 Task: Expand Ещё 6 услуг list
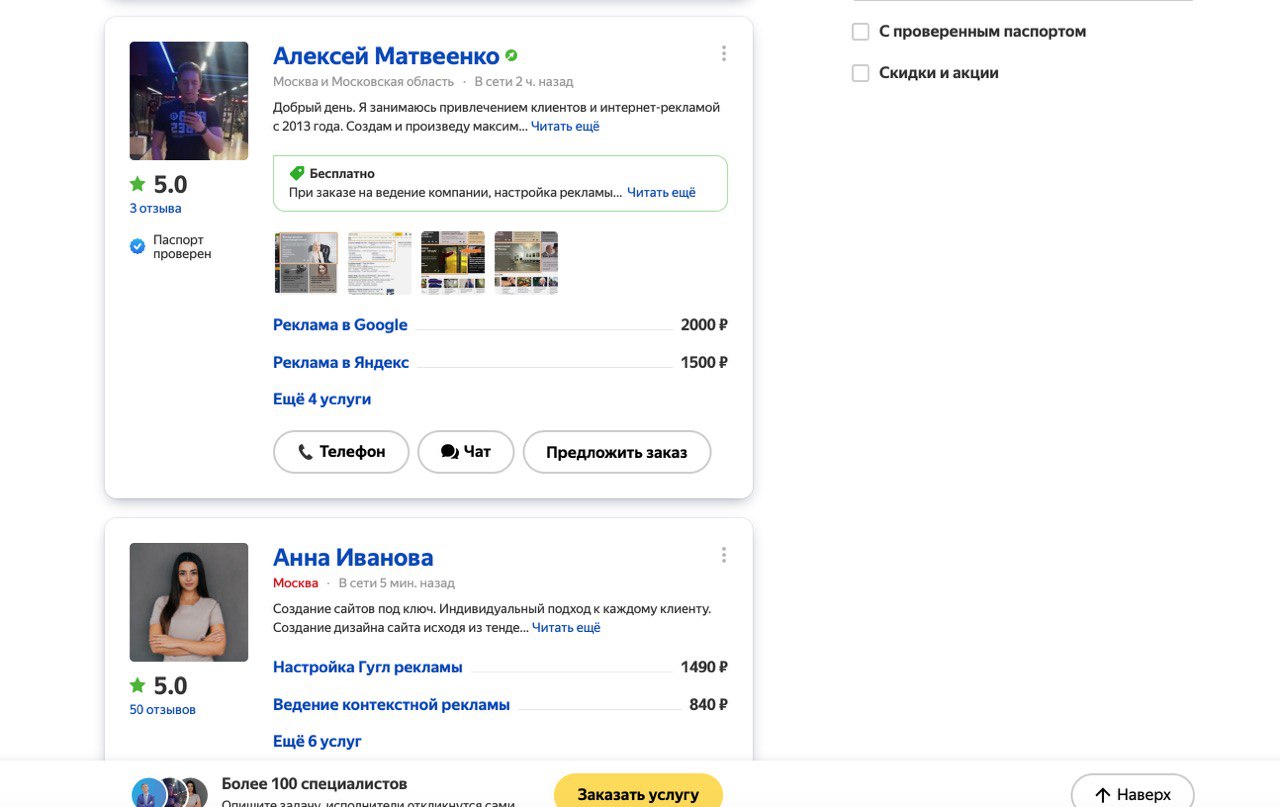coord(317,741)
